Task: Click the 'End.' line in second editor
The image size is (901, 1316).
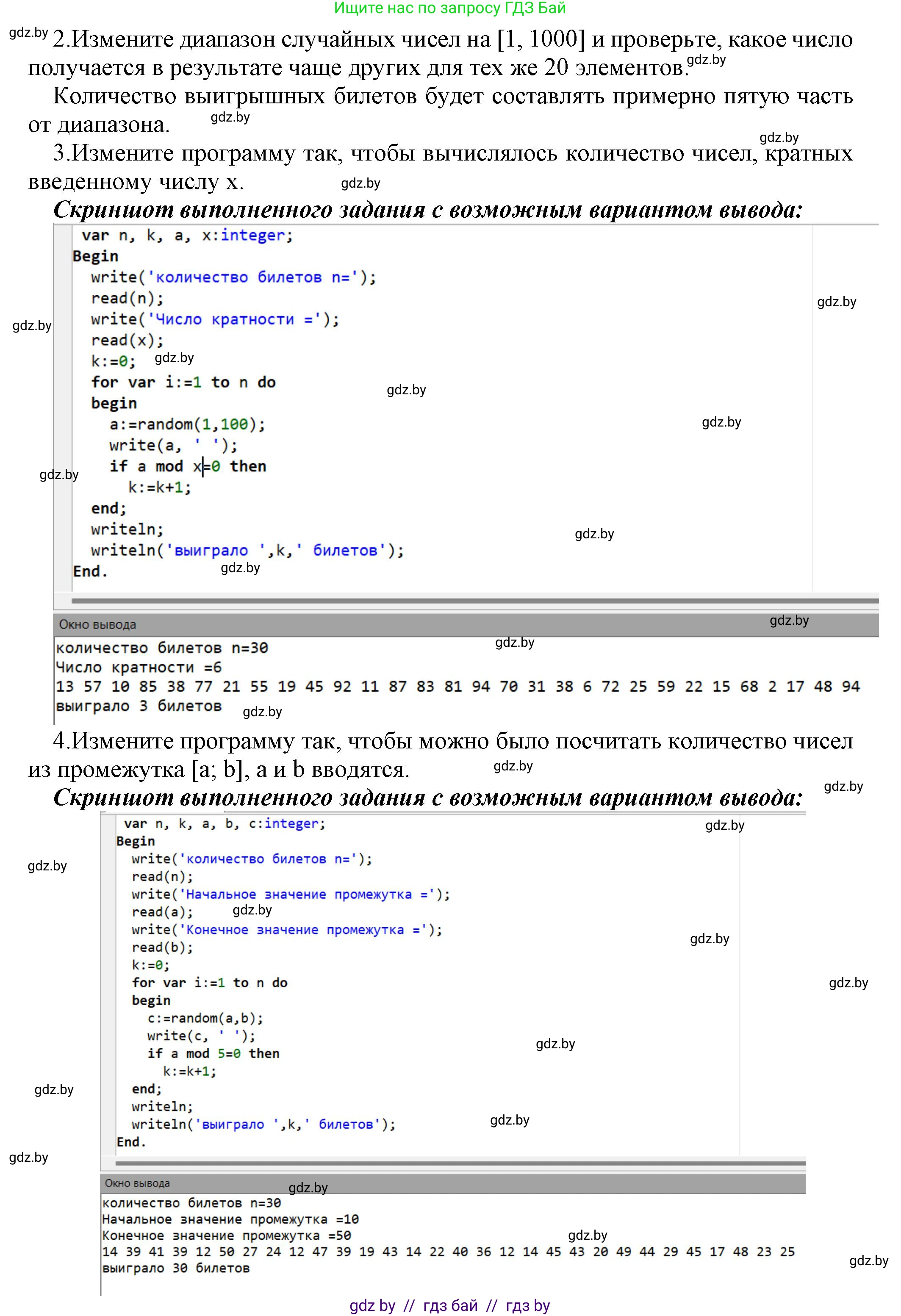Action: (131, 1141)
